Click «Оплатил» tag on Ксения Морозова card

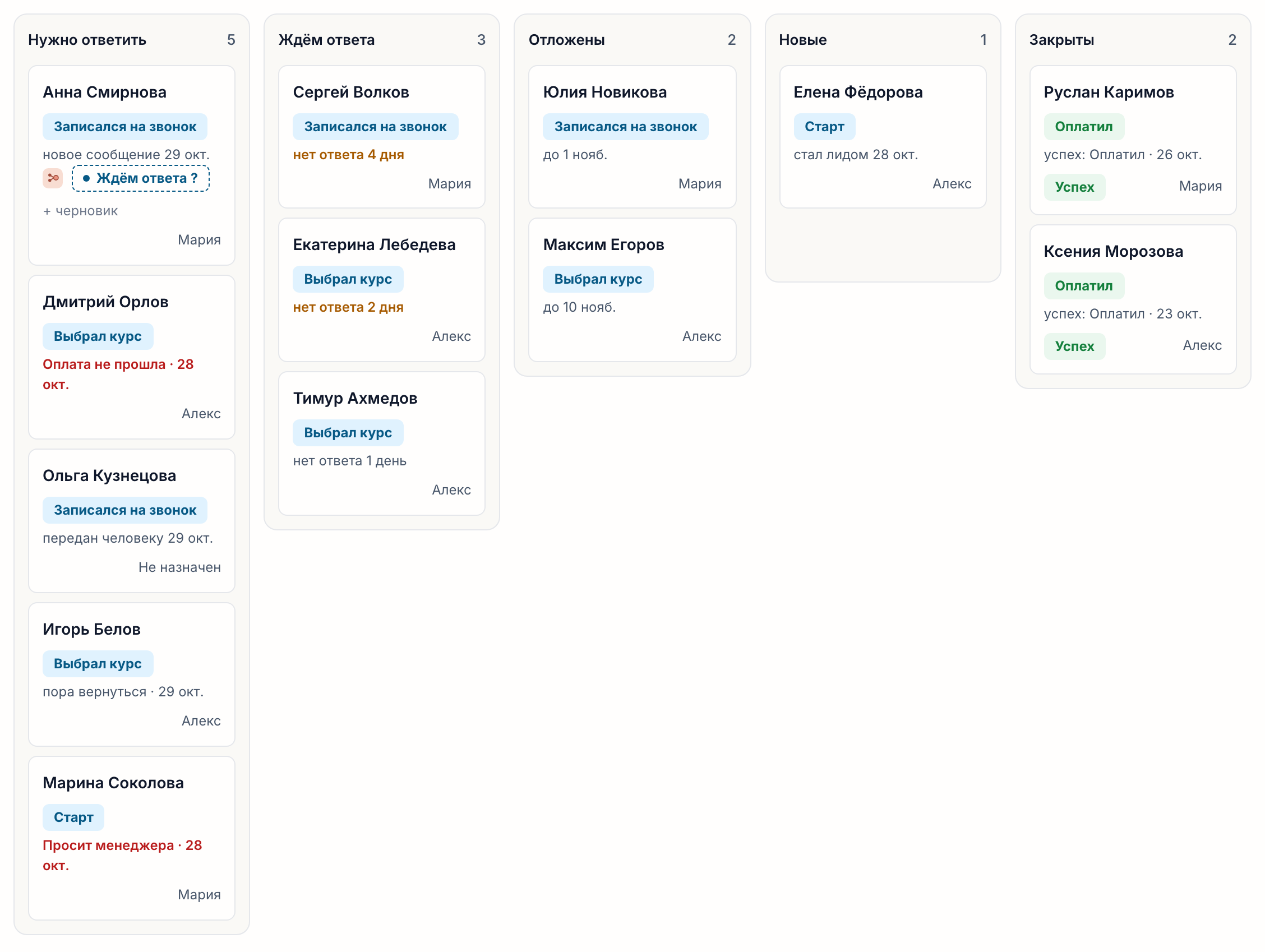tap(1084, 286)
